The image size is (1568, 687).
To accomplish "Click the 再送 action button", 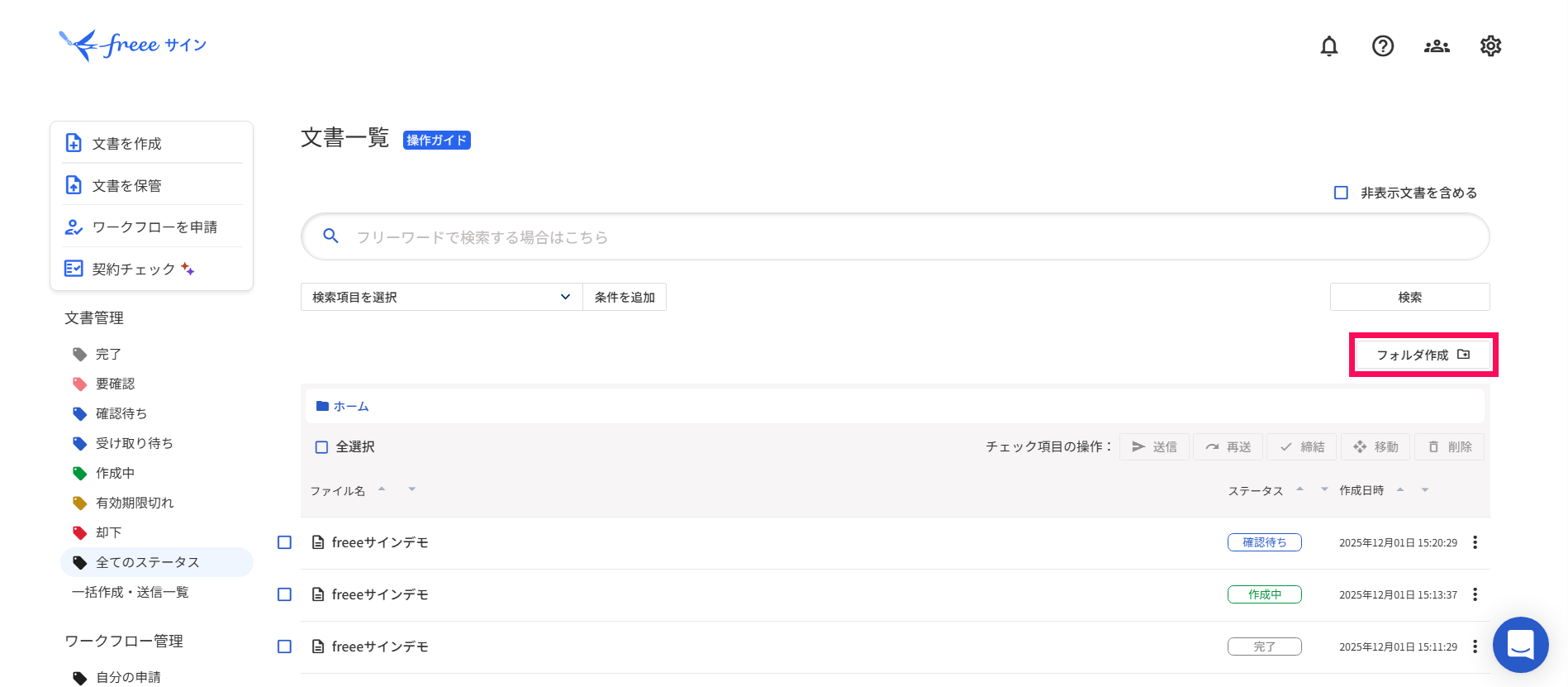I will coord(1228,446).
